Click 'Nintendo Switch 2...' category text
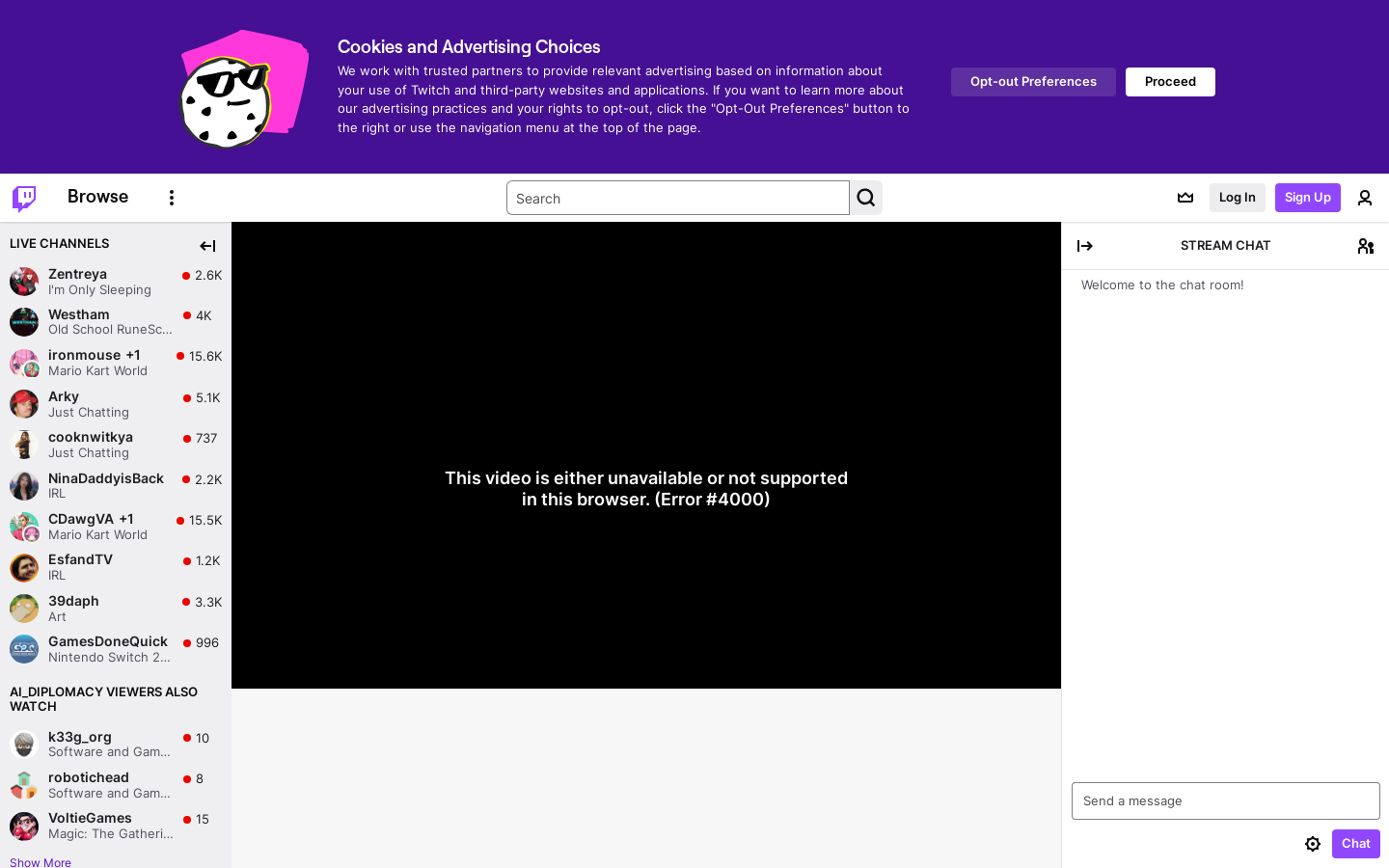The image size is (1389, 868). [109, 657]
